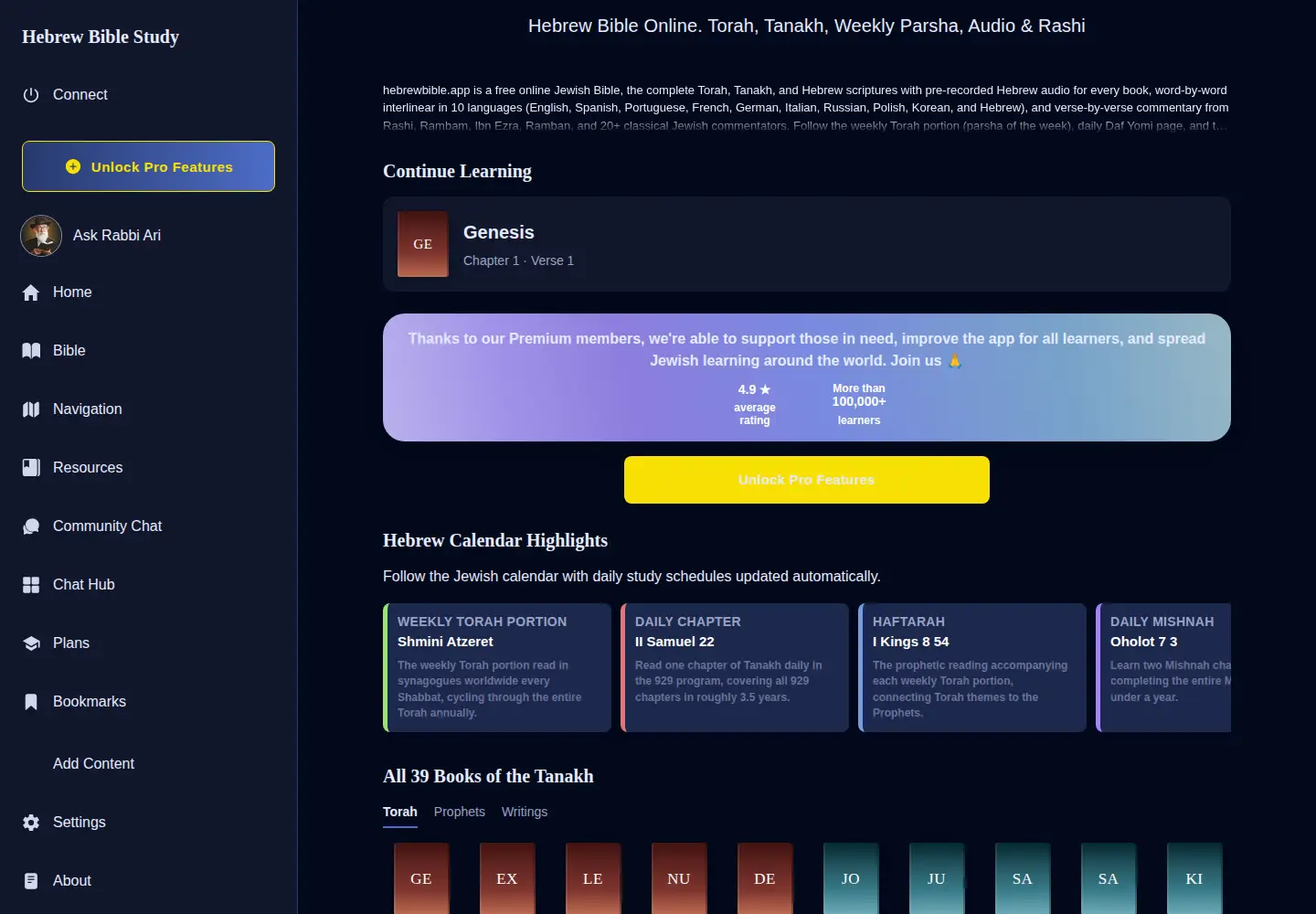Open the Deuteronomy DE book tile

[x=765, y=878]
